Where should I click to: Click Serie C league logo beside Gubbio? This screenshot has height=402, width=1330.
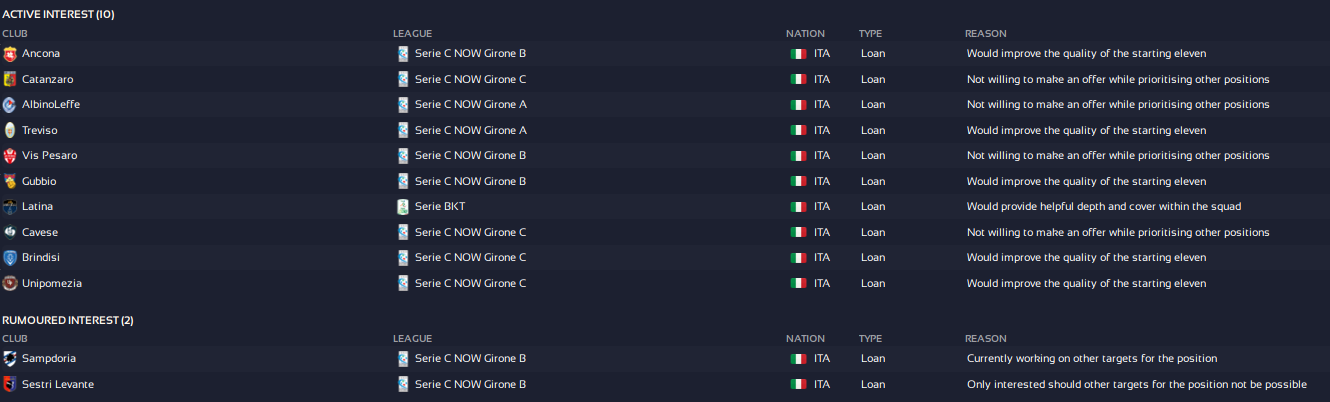click(403, 182)
